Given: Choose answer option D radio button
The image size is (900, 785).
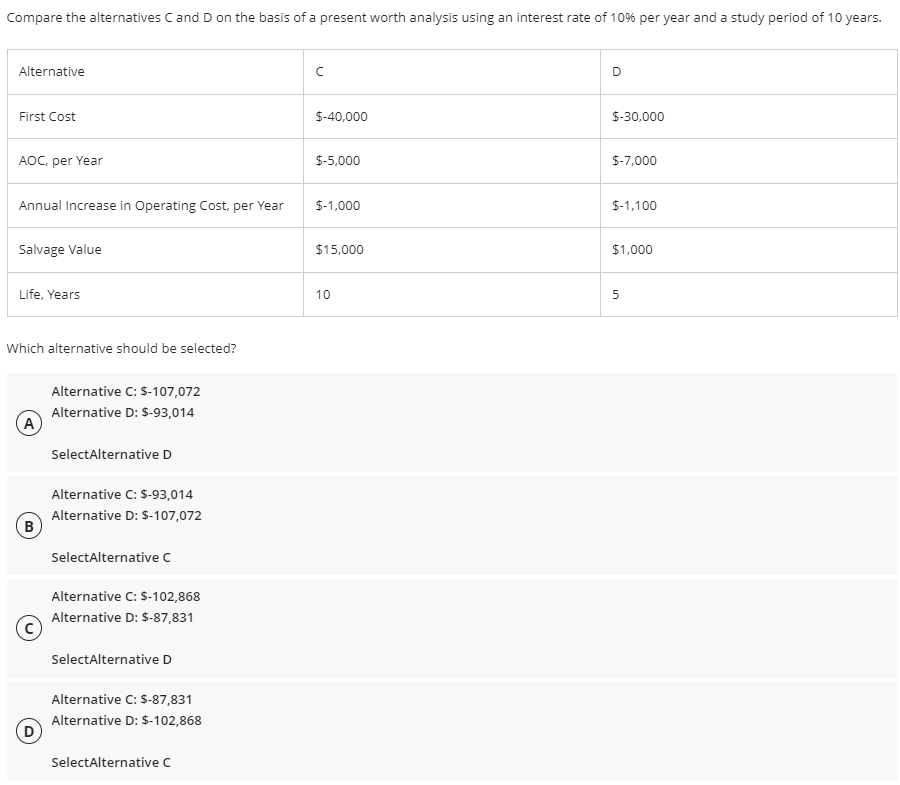Looking at the screenshot, I should pos(29,732).
